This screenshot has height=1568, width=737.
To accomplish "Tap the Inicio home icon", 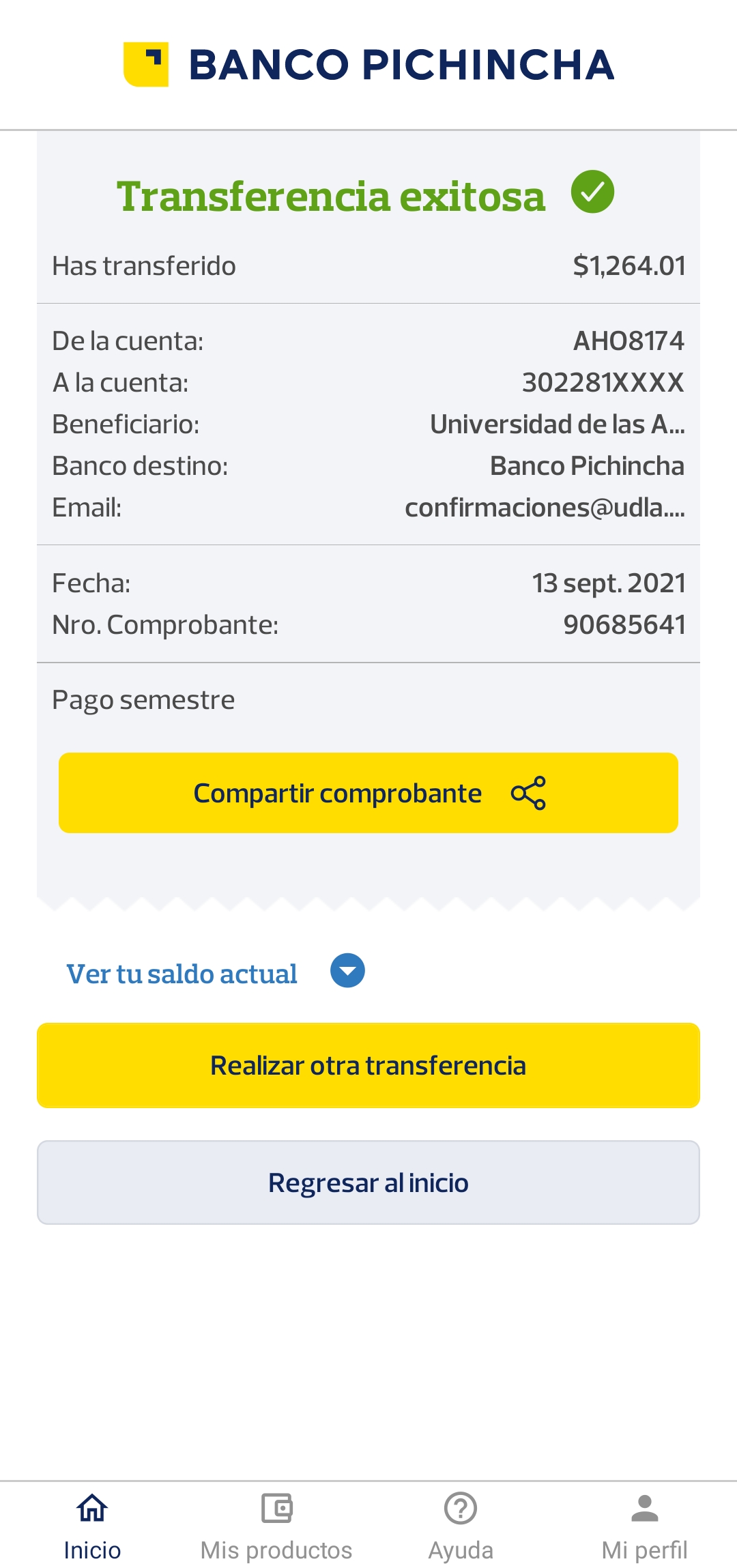I will tap(92, 1508).
